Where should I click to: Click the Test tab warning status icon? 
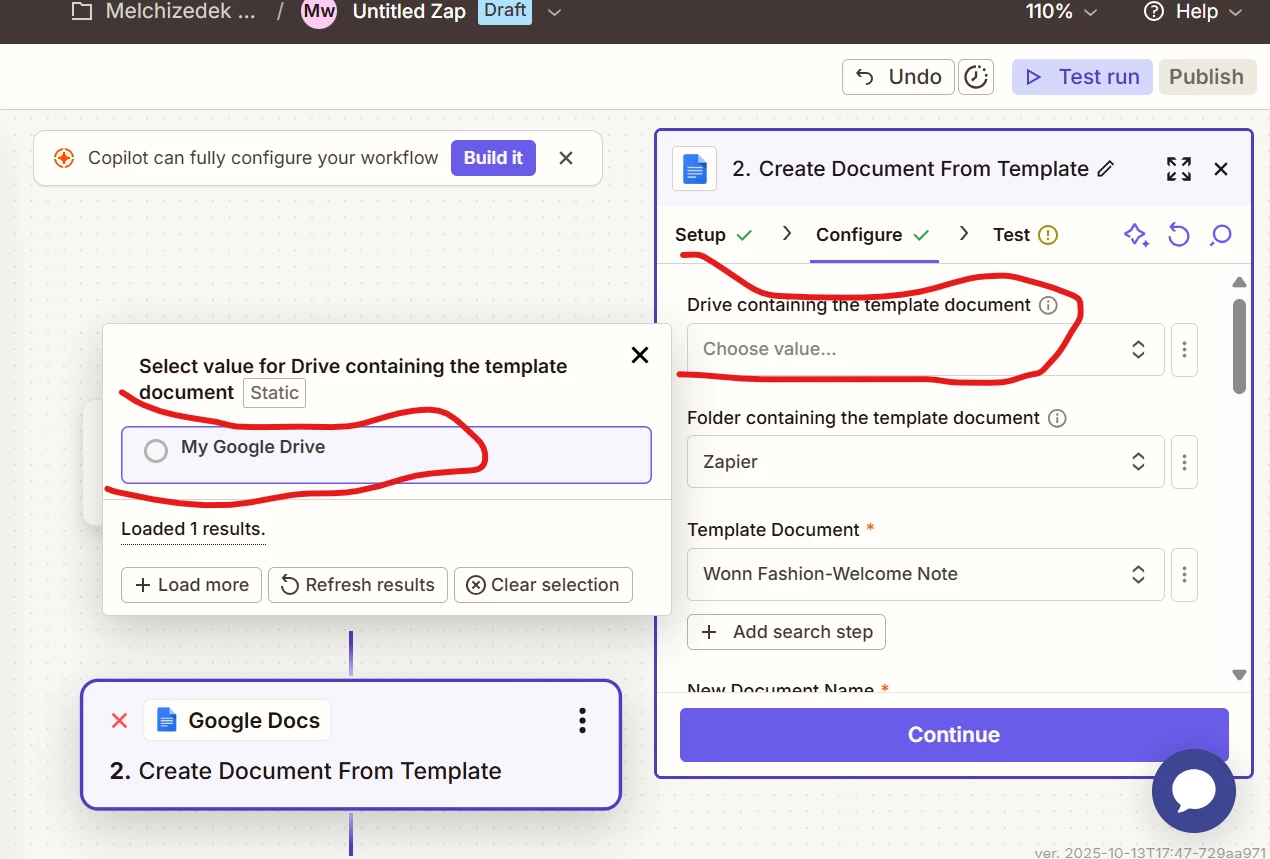click(1047, 235)
